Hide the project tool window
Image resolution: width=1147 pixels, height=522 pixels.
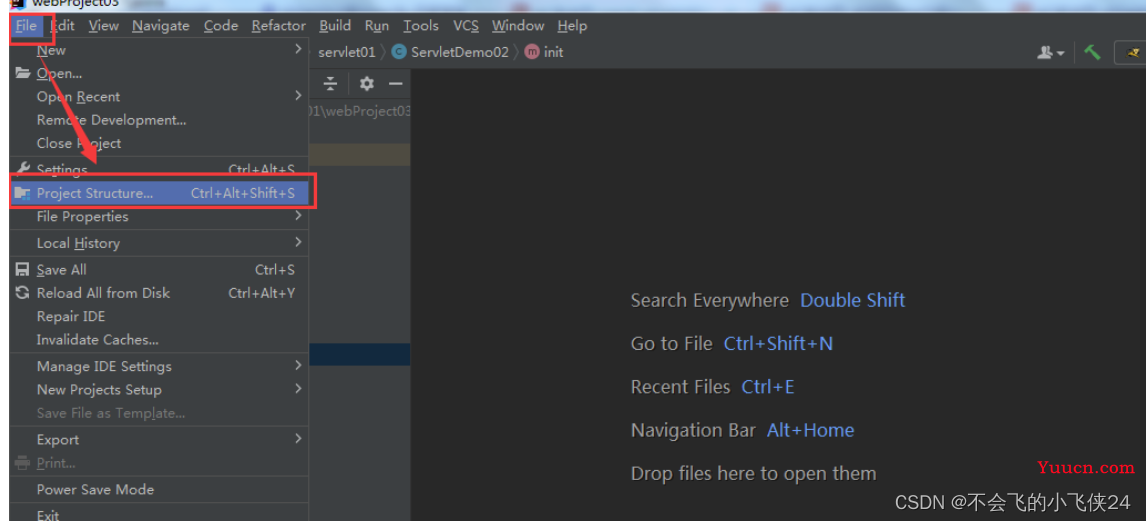point(396,83)
